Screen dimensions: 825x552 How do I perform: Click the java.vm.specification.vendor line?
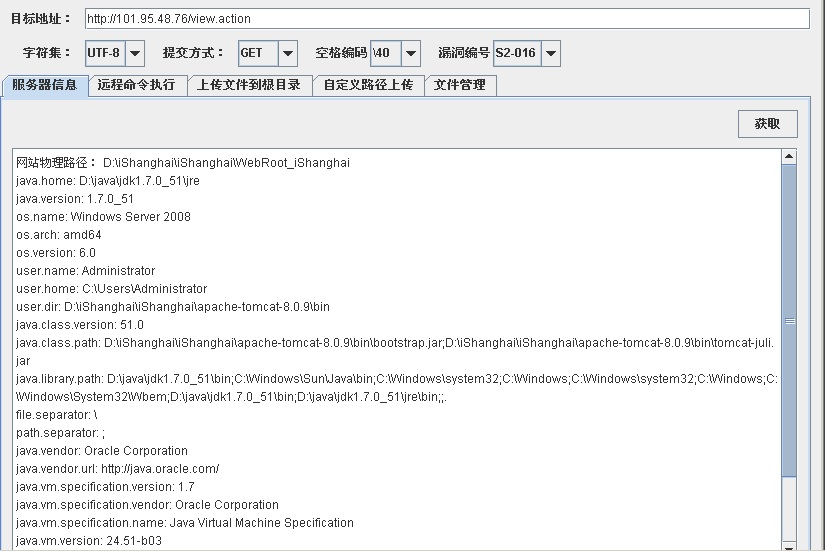pos(147,505)
